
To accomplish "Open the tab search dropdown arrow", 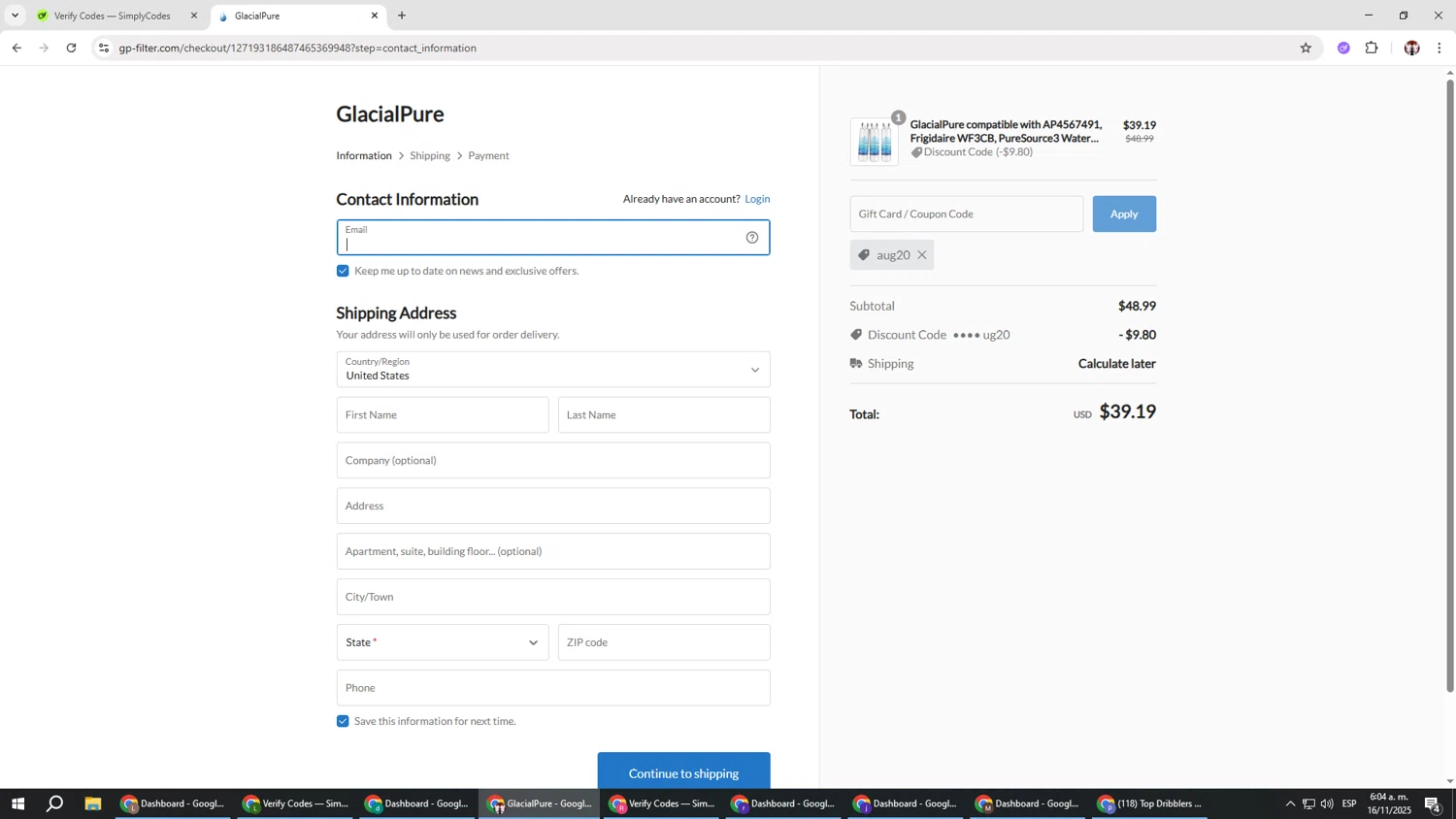I will point(15,16).
